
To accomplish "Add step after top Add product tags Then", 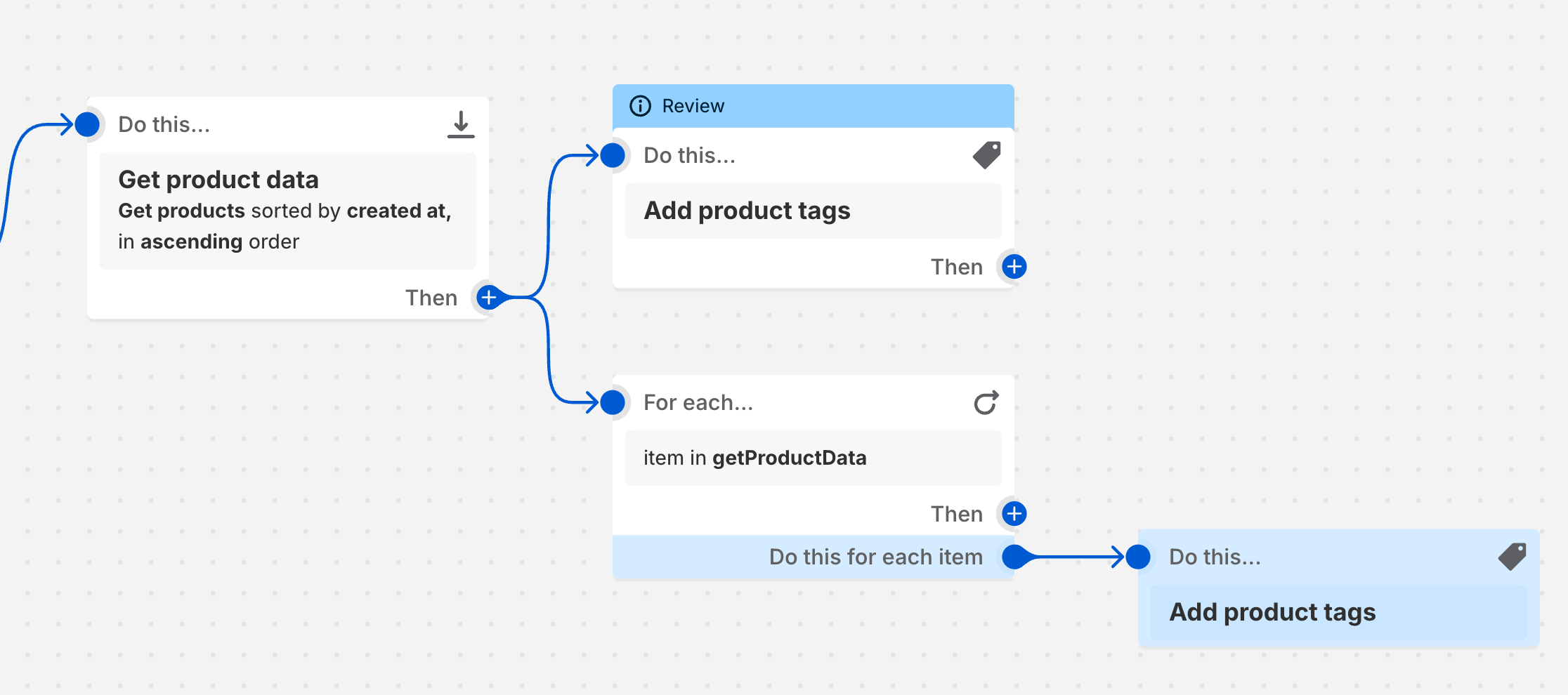I will tap(1014, 267).
